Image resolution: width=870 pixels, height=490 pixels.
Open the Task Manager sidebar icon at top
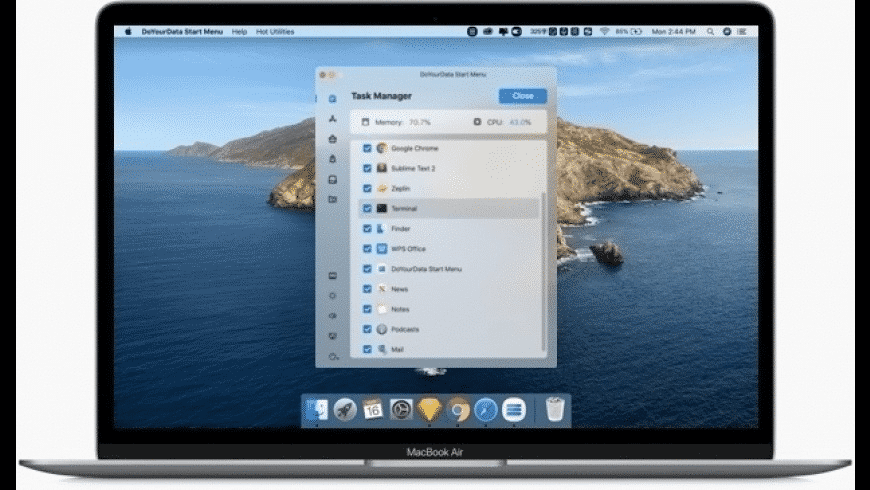(332, 99)
